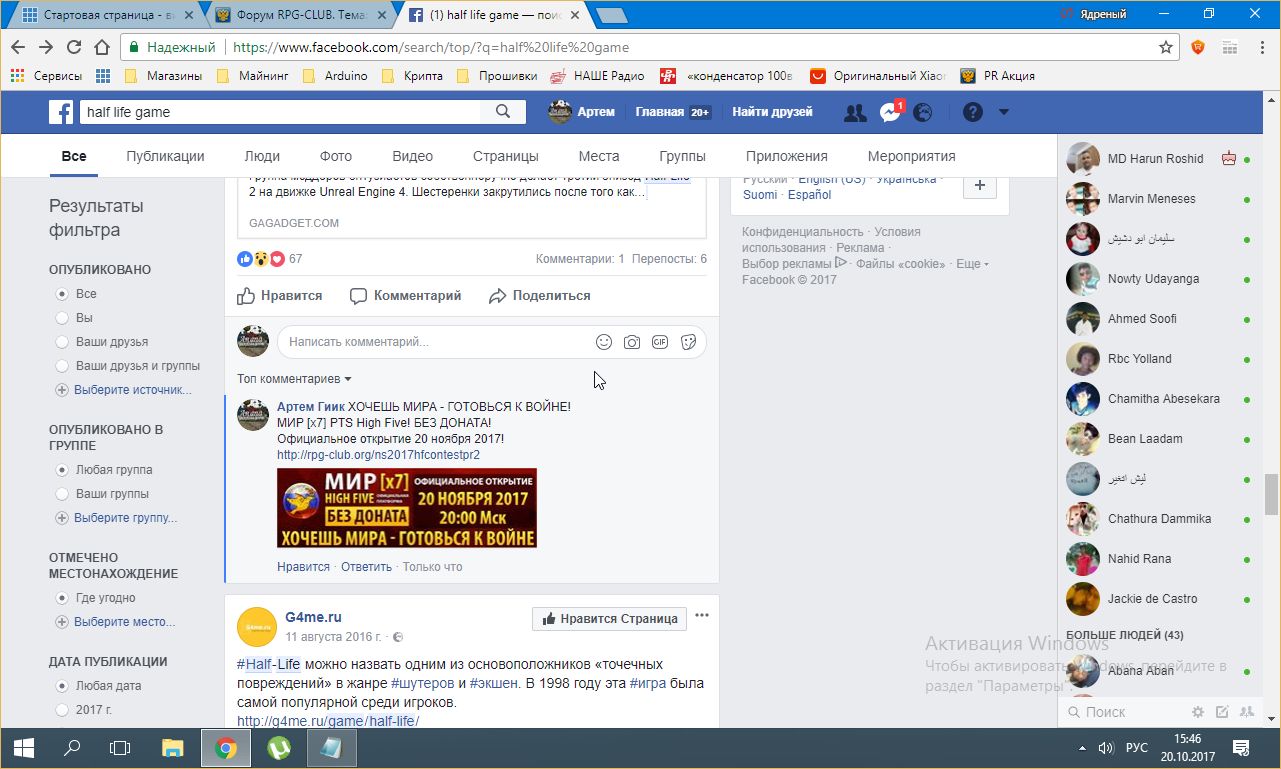Click the Facebook logo icon
Screen dimensions: 1281x769
click(x=61, y=112)
